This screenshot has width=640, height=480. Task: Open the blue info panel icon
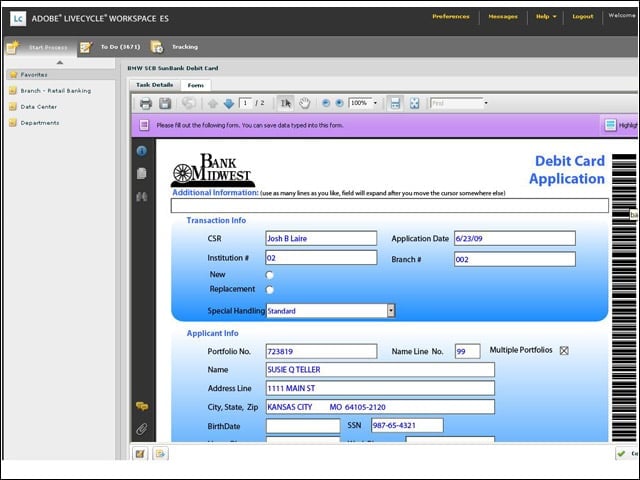[142, 151]
